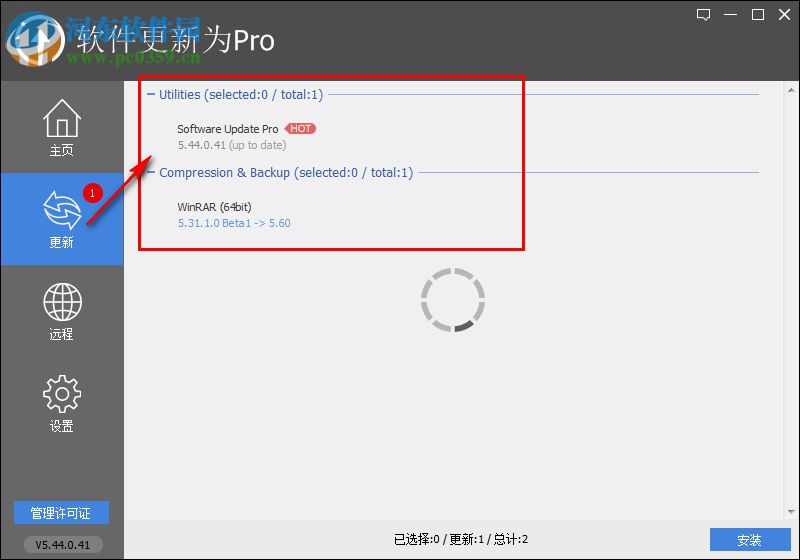Click the V5.44.0.41 version label
The width and height of the screenshot is (800, 560).
coord(63,545)
